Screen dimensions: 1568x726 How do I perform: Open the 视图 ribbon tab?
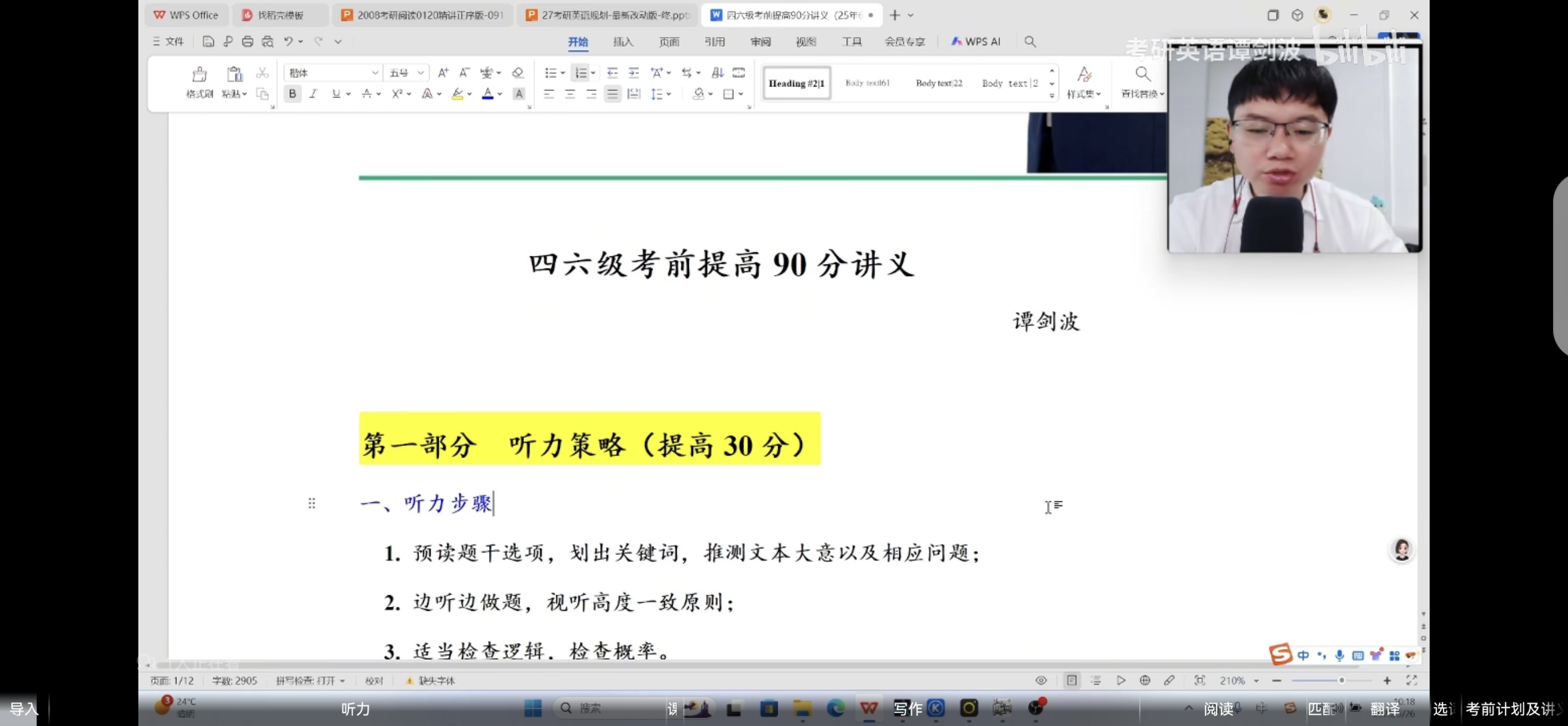point(805,41)
